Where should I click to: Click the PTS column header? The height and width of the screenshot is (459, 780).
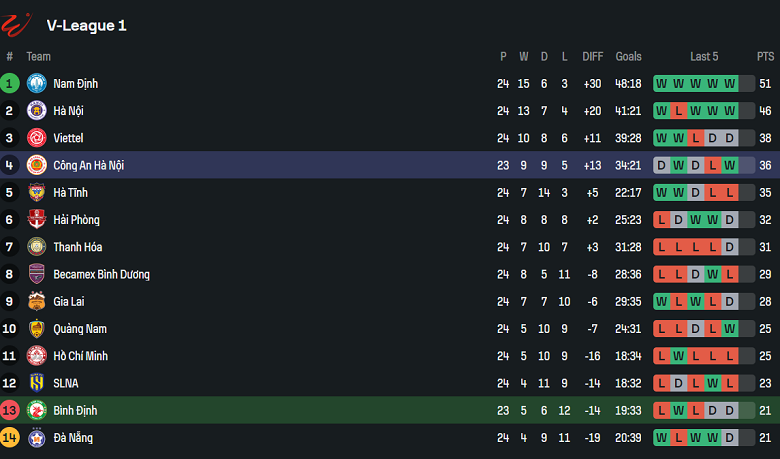click(765, 57)
